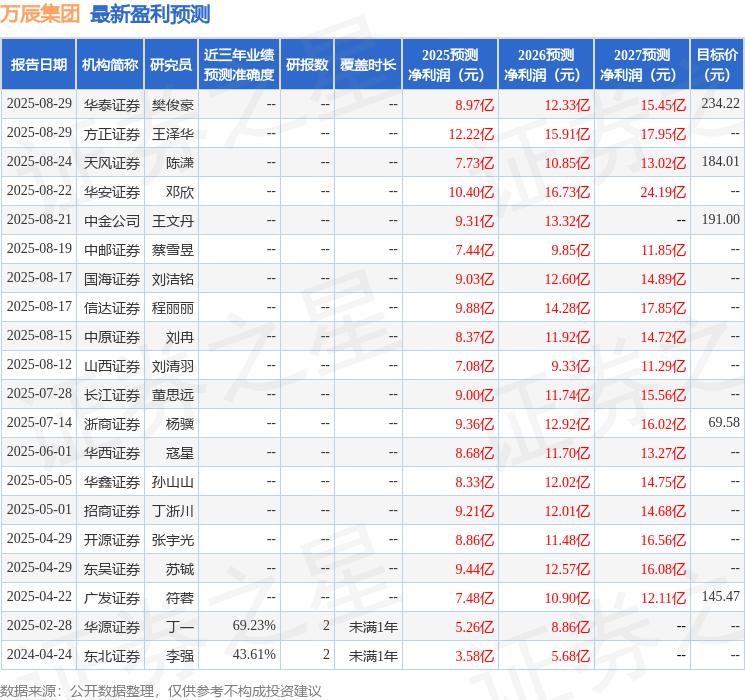Click the 报告日期 column header
Screen dimensions: 745x700
(38, 65)
